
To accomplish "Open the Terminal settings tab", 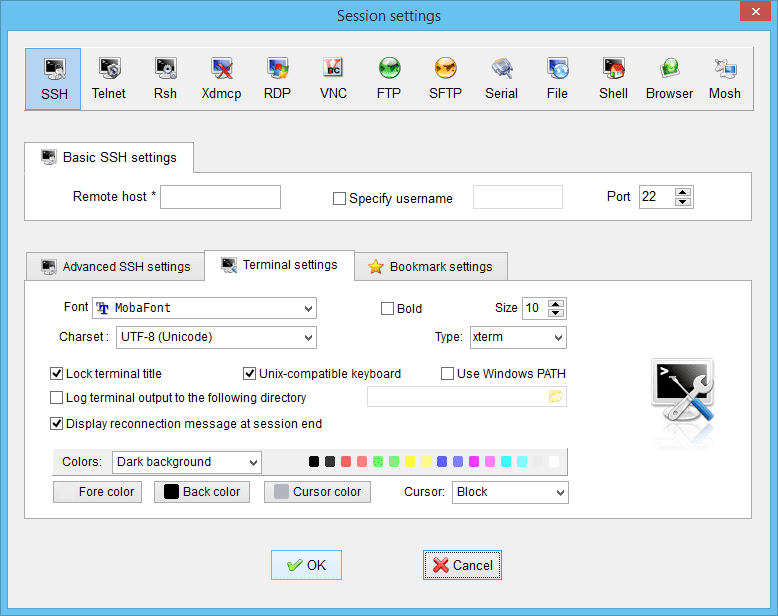I will (x=279, y=265).
